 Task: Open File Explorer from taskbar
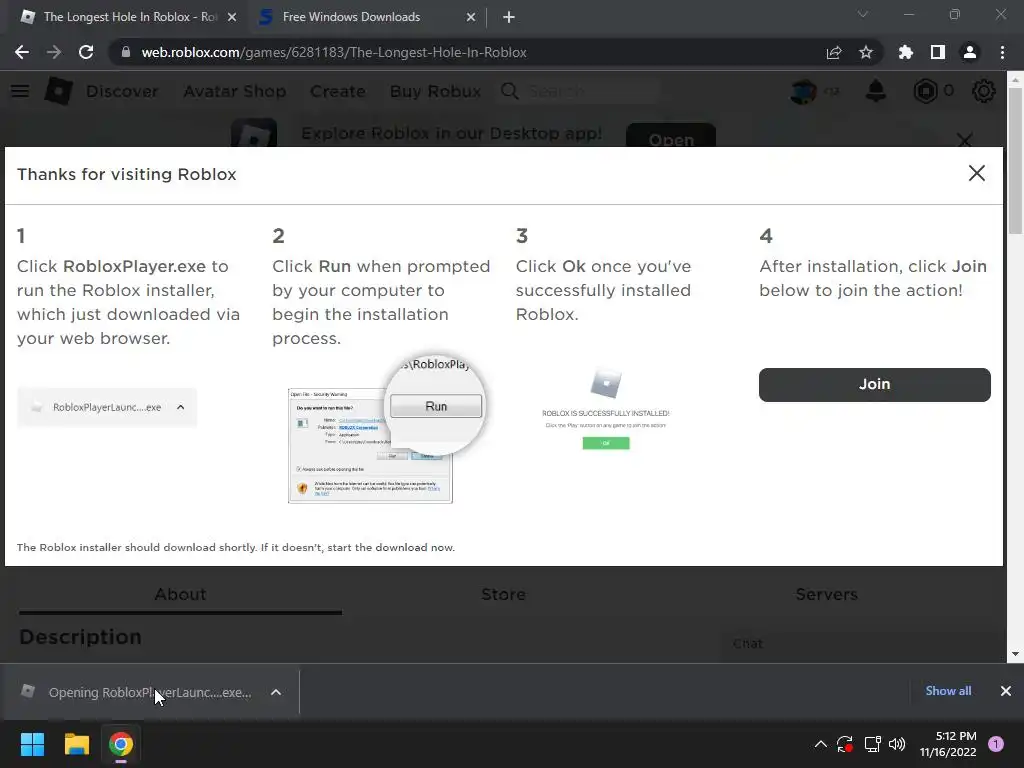pos(76,744)
